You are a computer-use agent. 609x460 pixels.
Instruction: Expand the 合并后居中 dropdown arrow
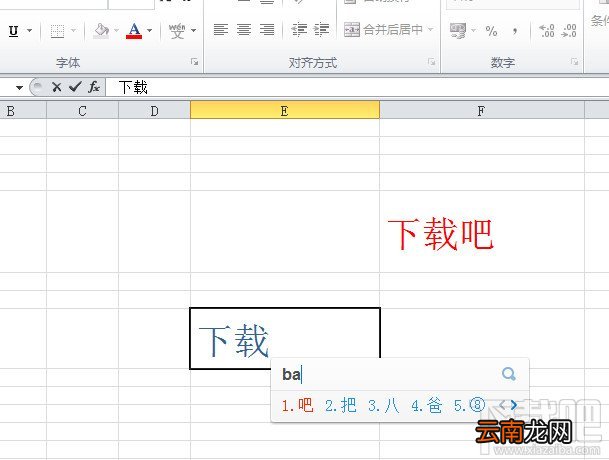pos(430,30)
